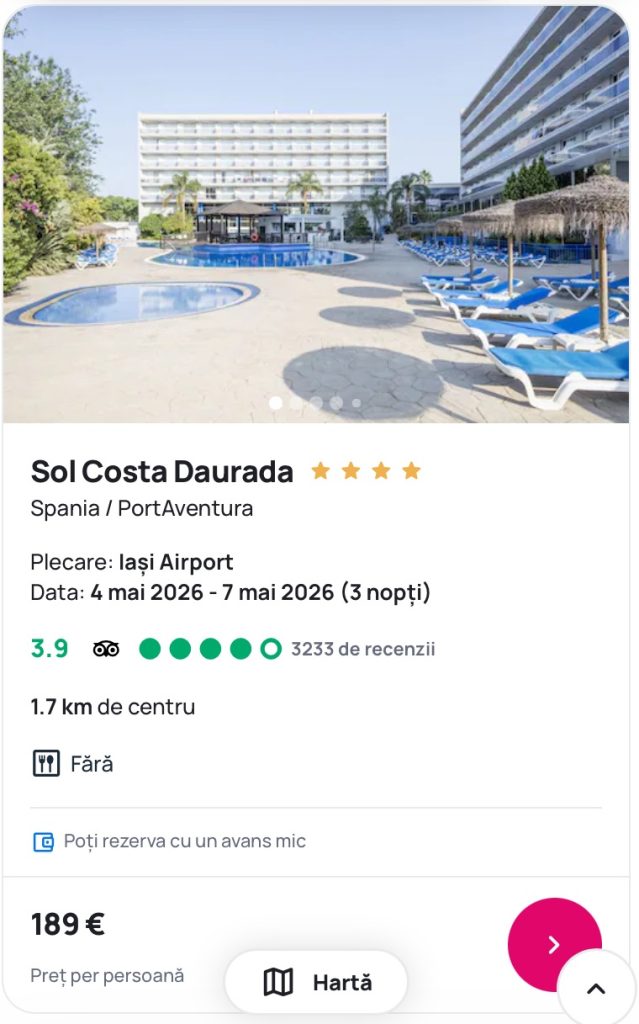The height and width of the screenshot is (1024, 639).
Task: Select the third photo carousel dot
Action: (x=316, y=403)
